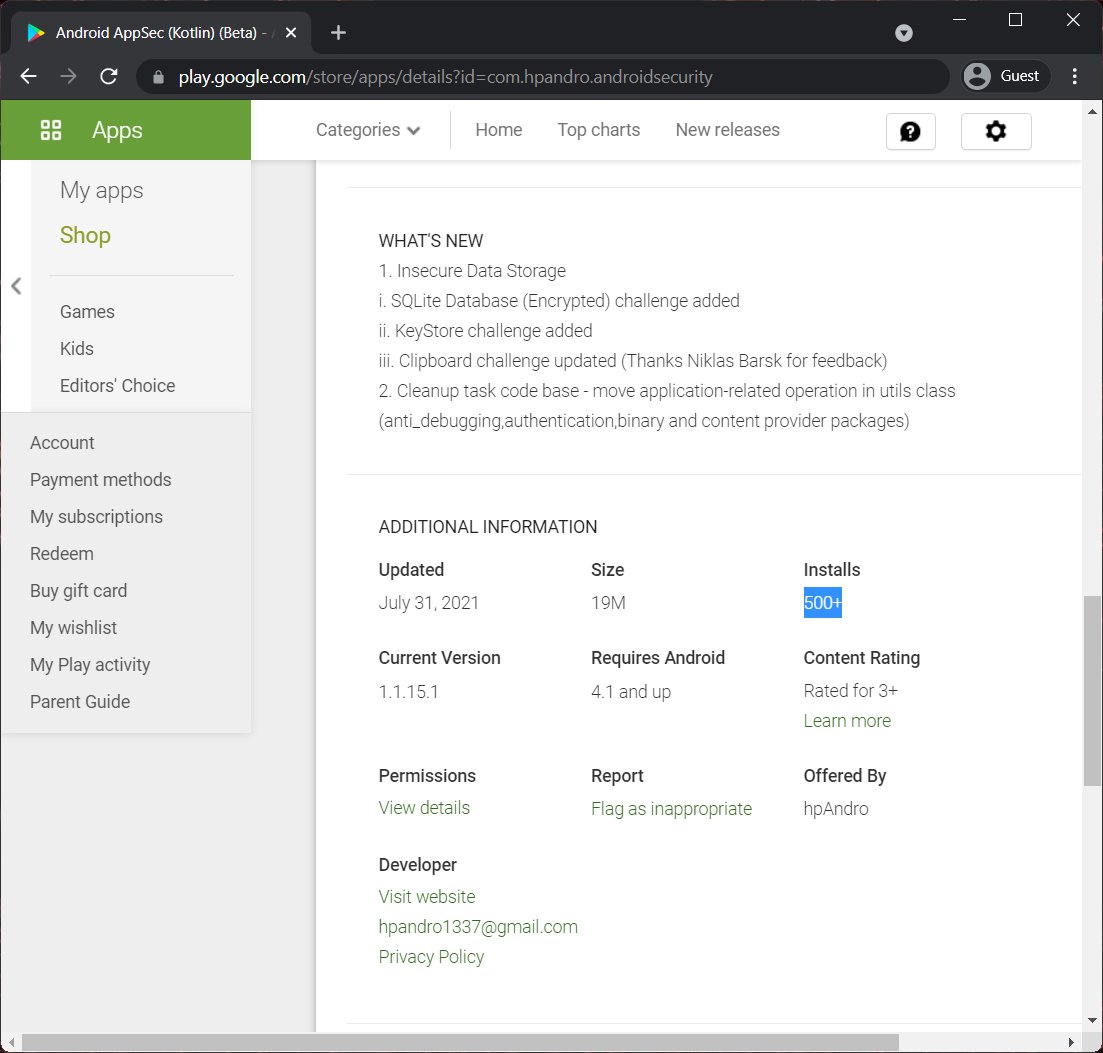The height and width of the screenshot is (1053, 1103).
Task: Click the 19M size value
Action: [x=608, y=603]
